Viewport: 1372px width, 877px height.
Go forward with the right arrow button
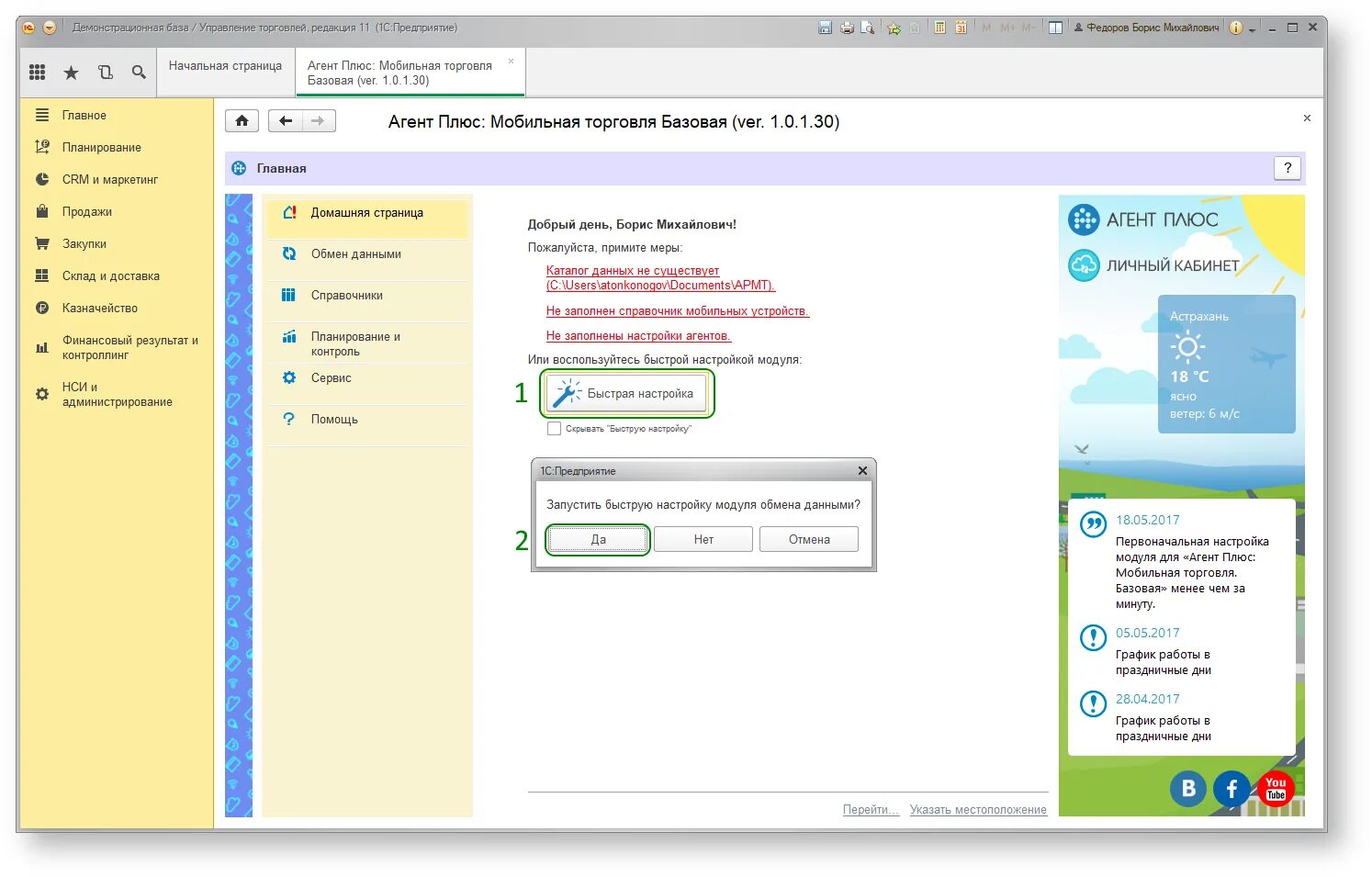click(319, 121)
